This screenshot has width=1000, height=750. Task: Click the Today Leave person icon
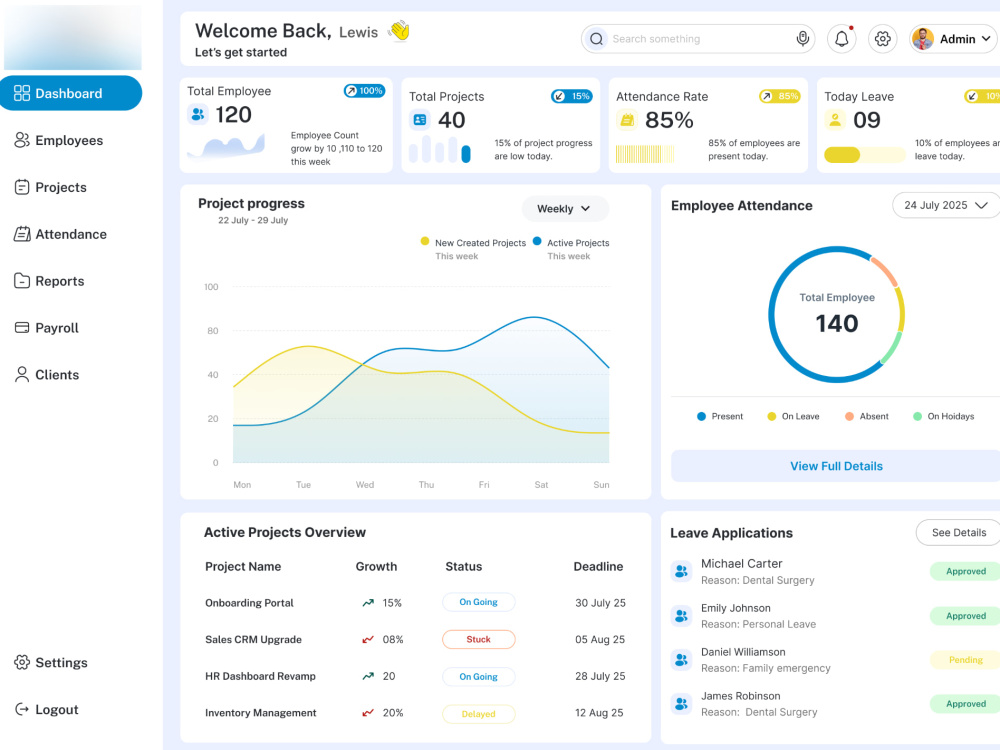click(835, 119)
